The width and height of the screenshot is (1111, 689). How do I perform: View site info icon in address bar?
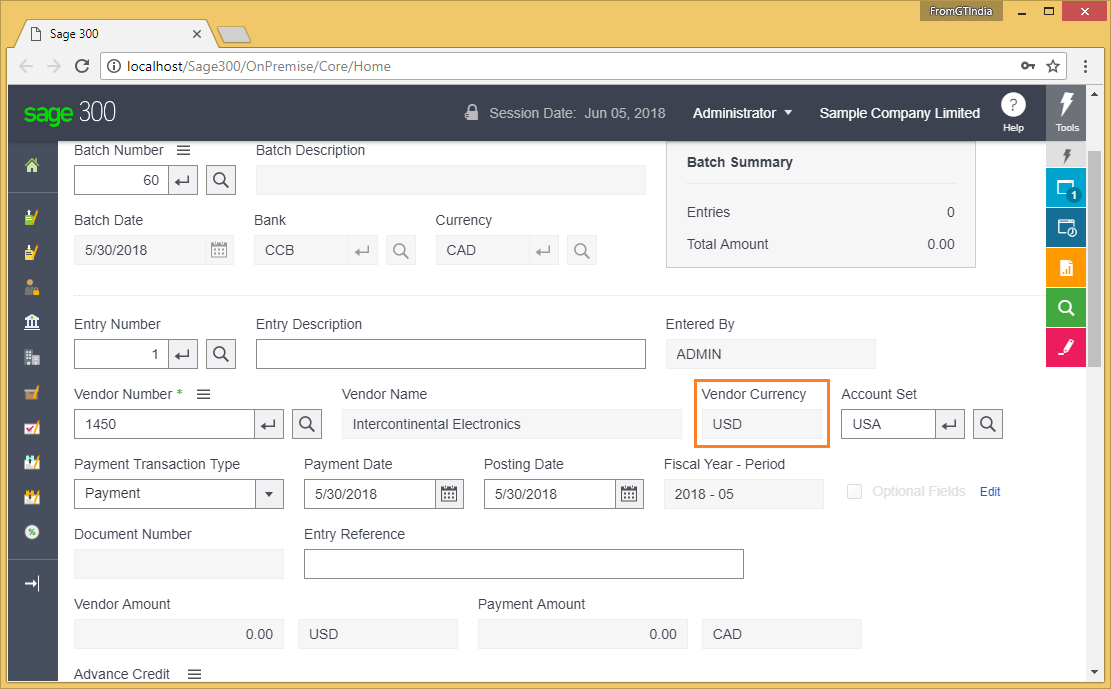tap(113, 66)
